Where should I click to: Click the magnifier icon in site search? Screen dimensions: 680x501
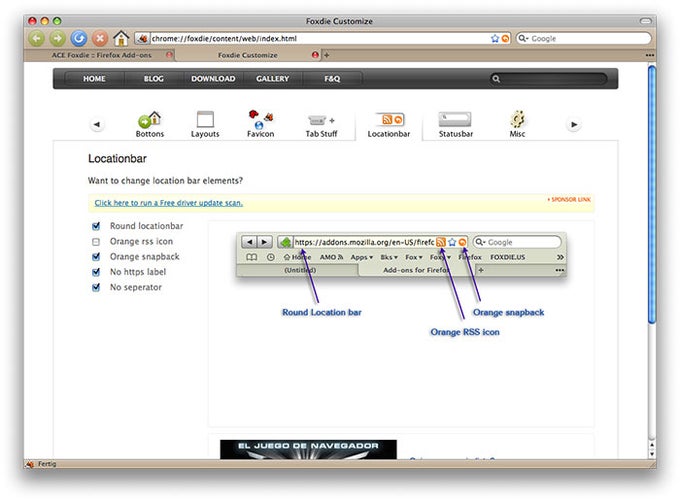pos(496,79)
